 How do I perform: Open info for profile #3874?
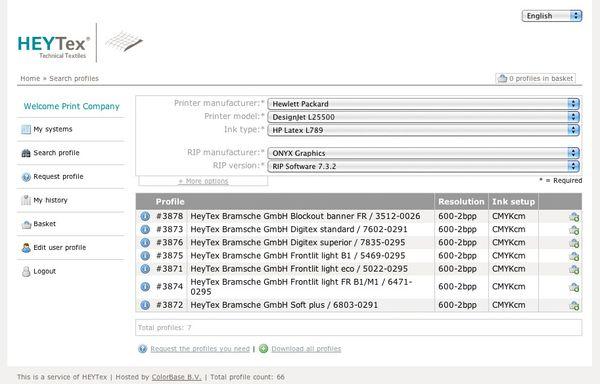point(145,286)
